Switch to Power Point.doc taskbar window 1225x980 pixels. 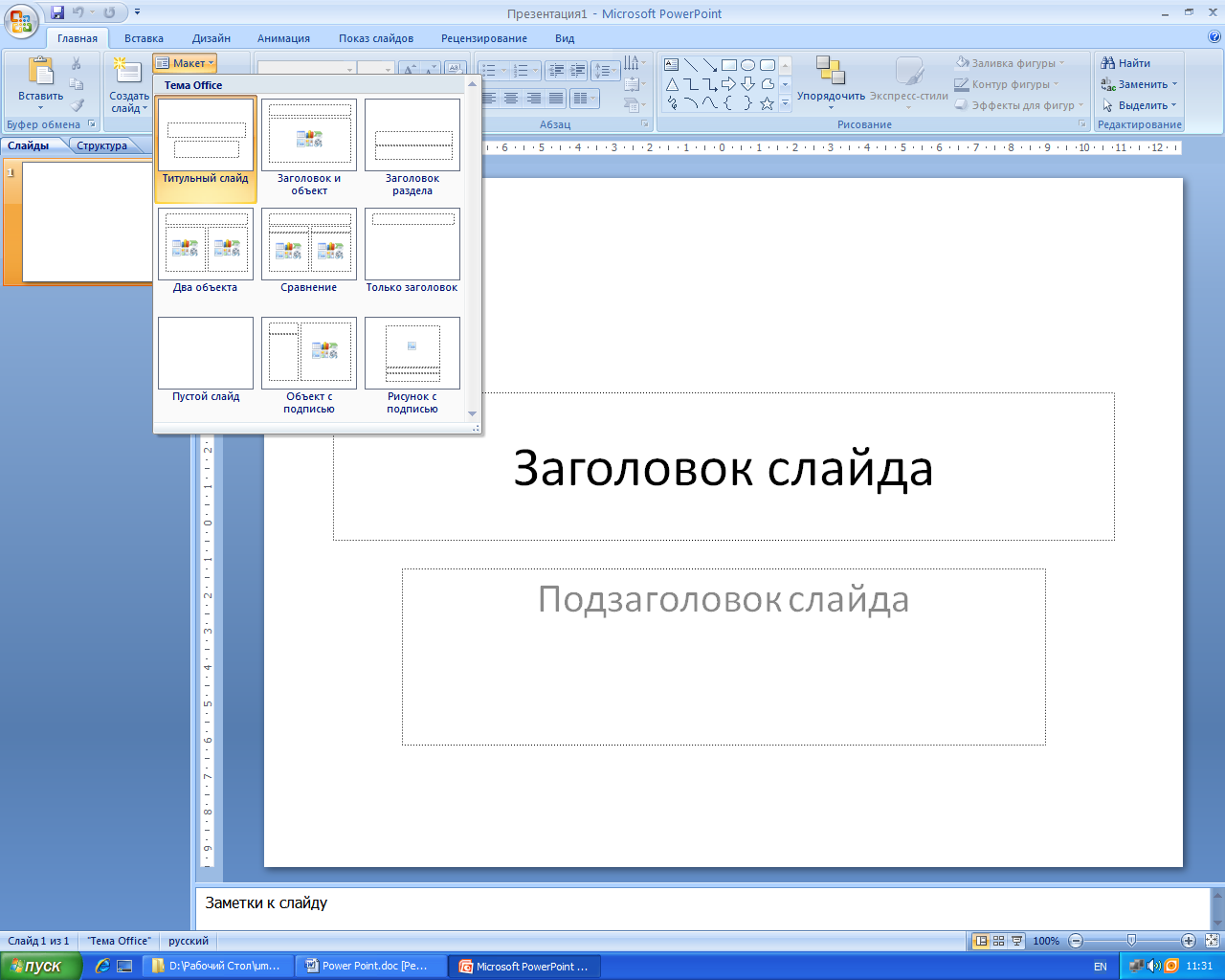point(371,966)
